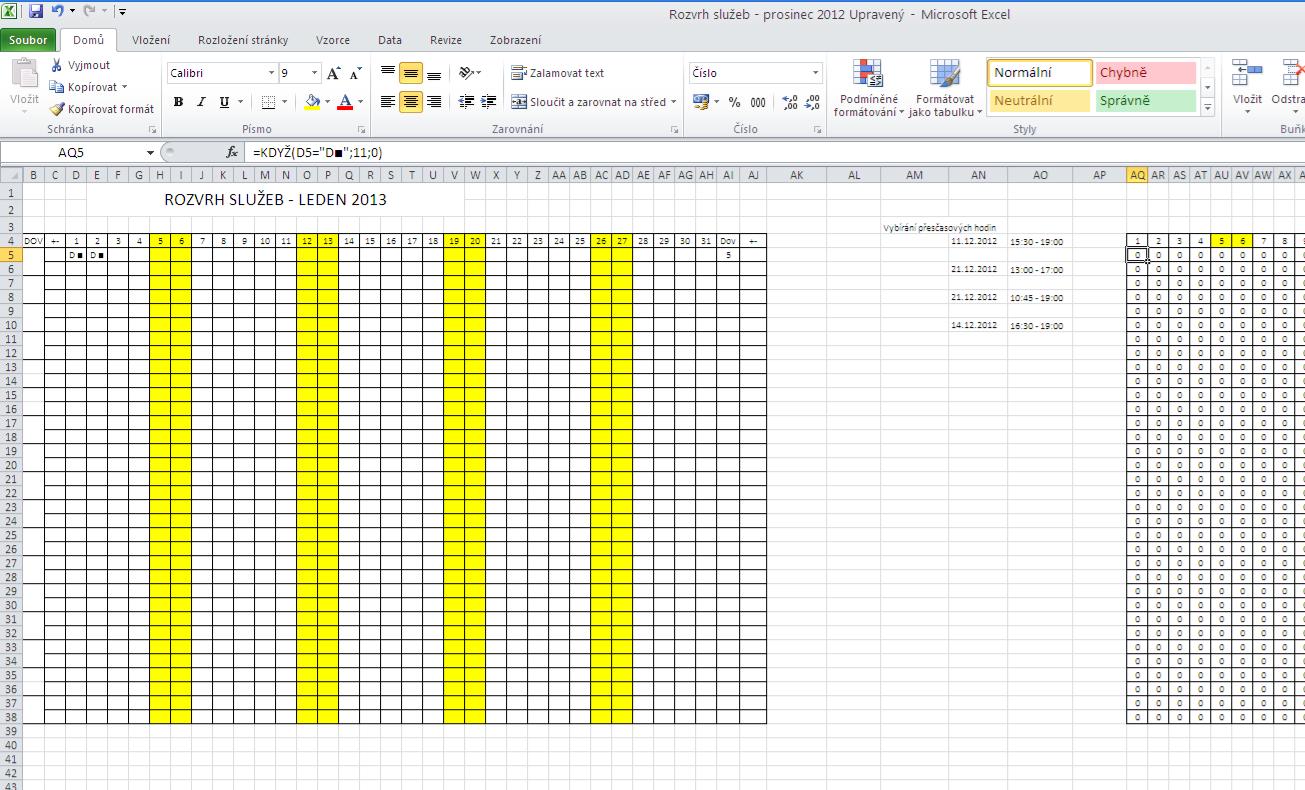The image size is (1305, 790).
Task: Toggle italic formatting
Action: (201, 102)
